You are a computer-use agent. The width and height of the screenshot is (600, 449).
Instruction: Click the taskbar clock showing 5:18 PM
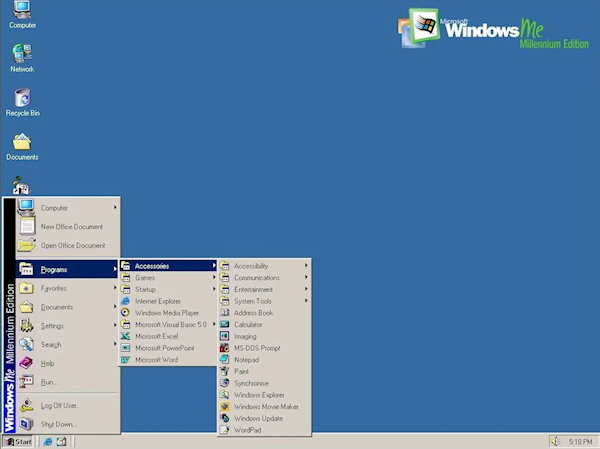point(580,441)
